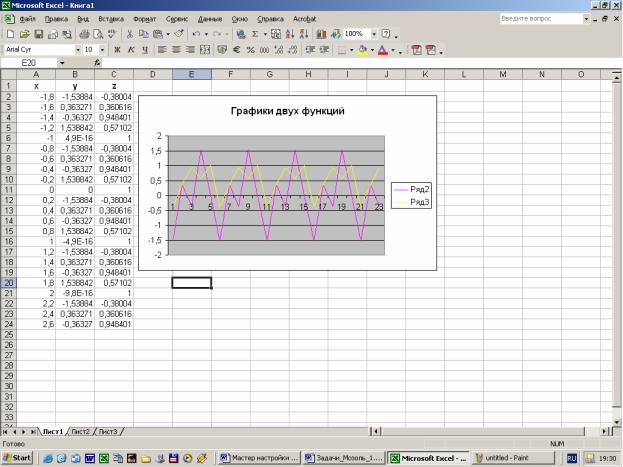Expand the font size dropdown
Image resolution: width=623 pixels, height=467 pixels.
102,49
